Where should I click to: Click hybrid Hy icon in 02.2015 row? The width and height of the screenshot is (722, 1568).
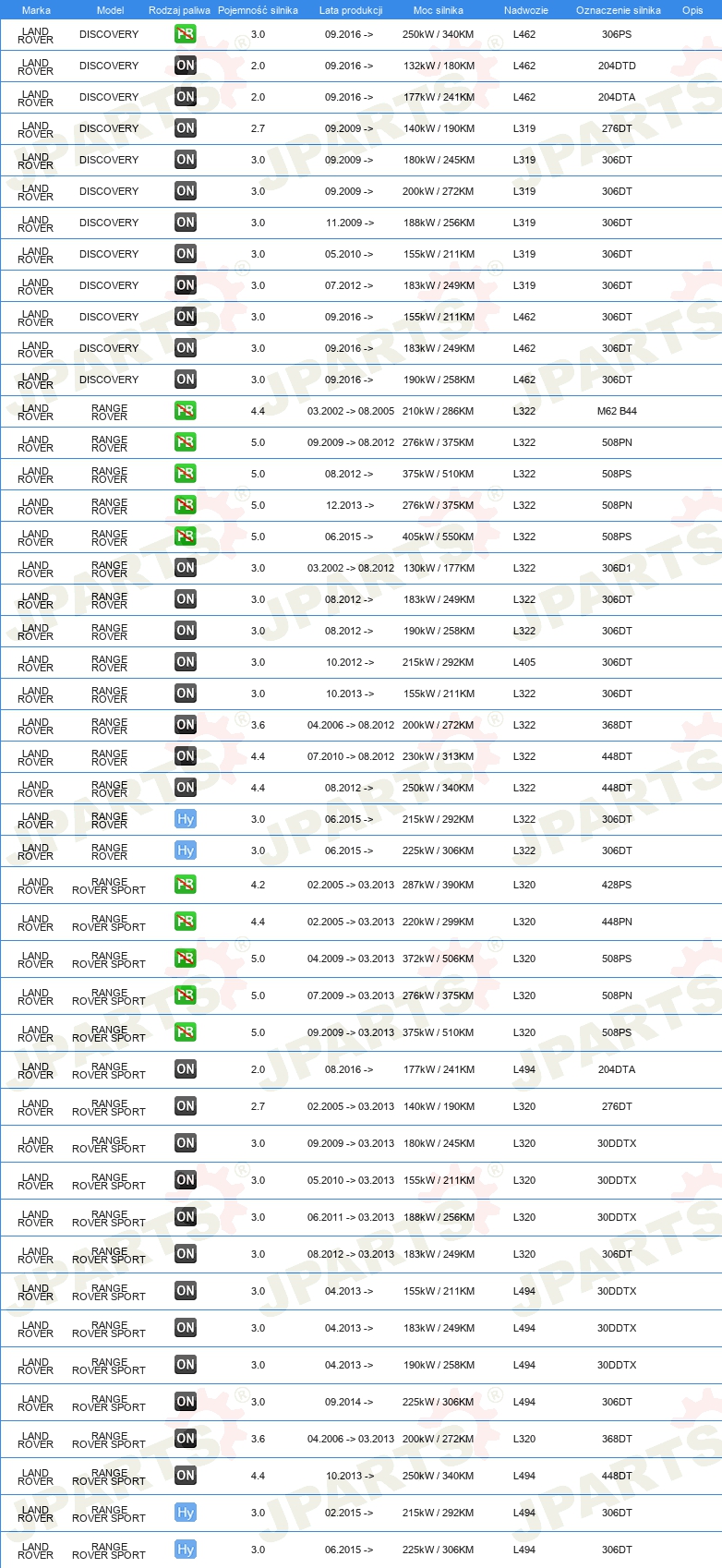(x=186, y=1513)
